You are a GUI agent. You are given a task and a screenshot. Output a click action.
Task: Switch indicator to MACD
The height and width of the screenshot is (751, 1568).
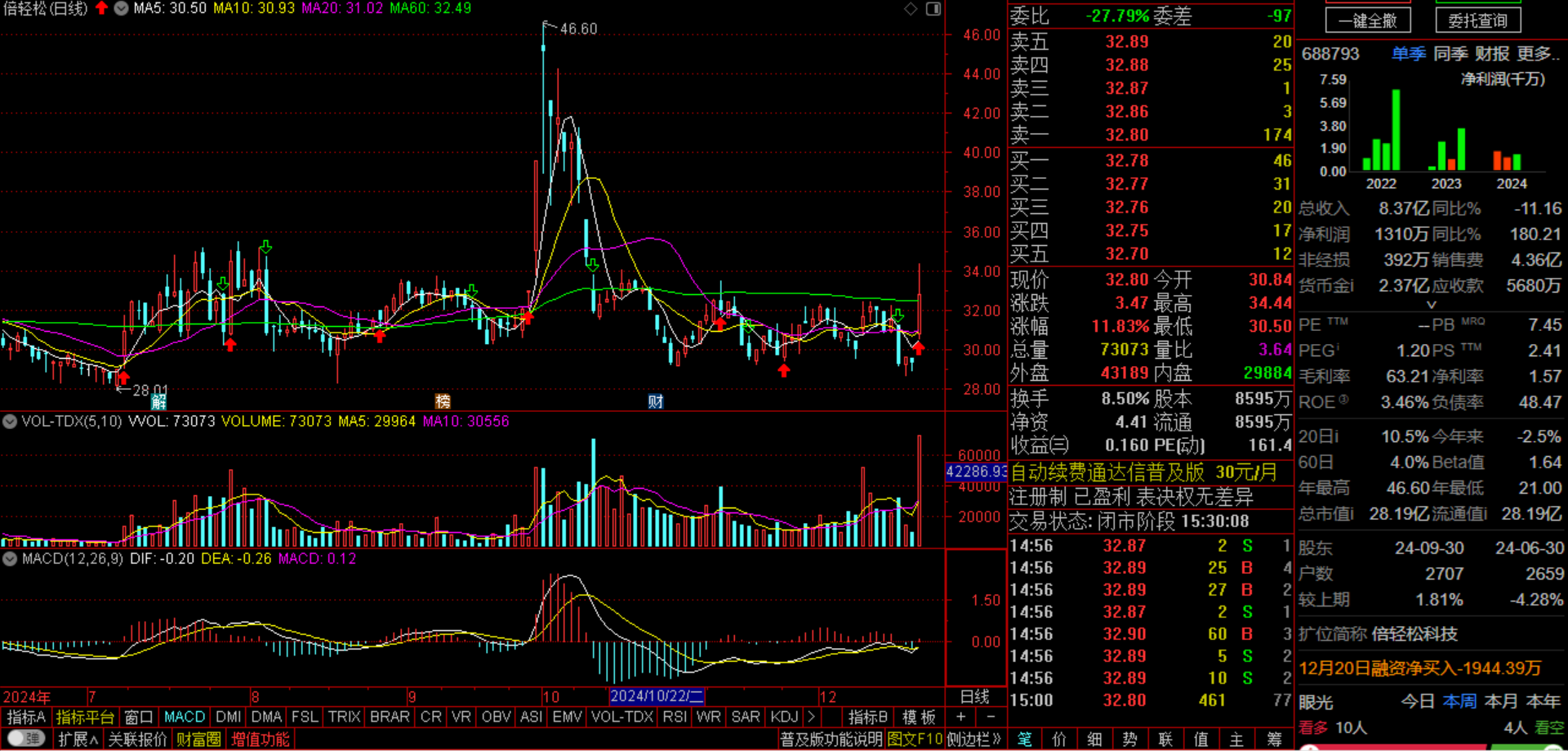point(185,717)
